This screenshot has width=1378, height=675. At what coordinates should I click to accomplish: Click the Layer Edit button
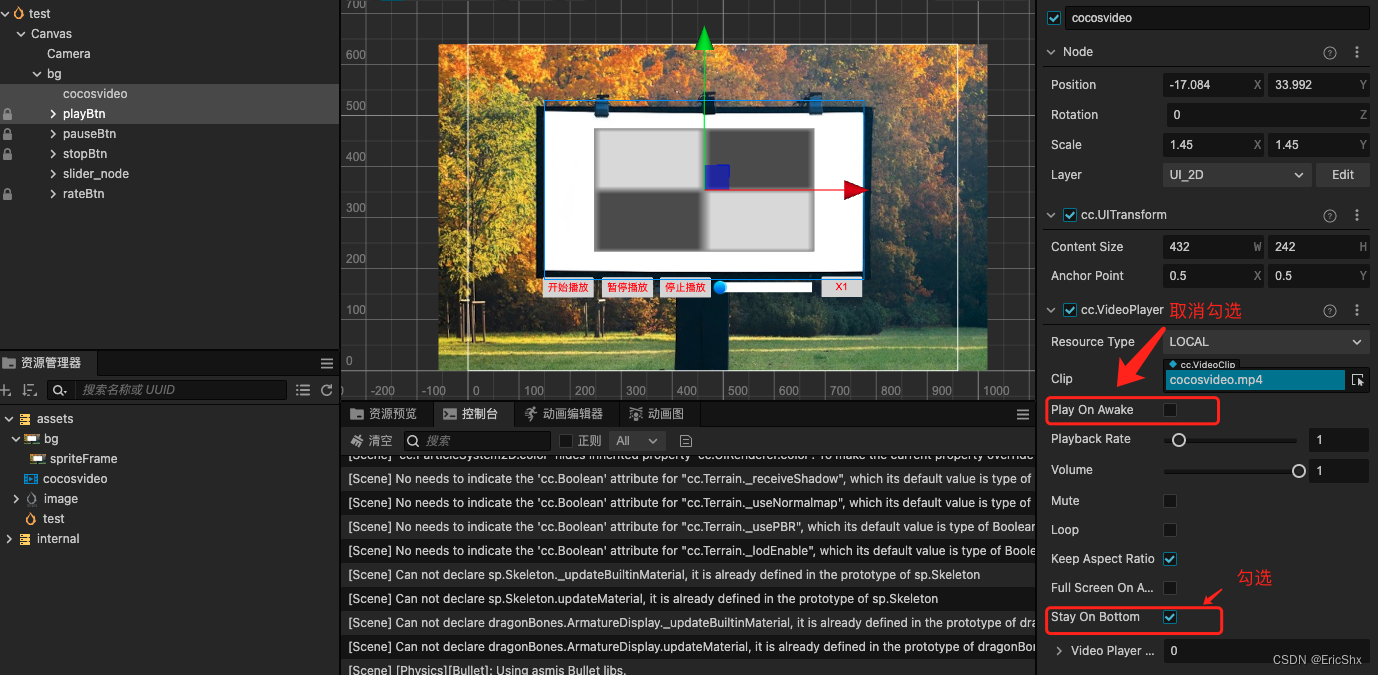tap(1343, 175)
